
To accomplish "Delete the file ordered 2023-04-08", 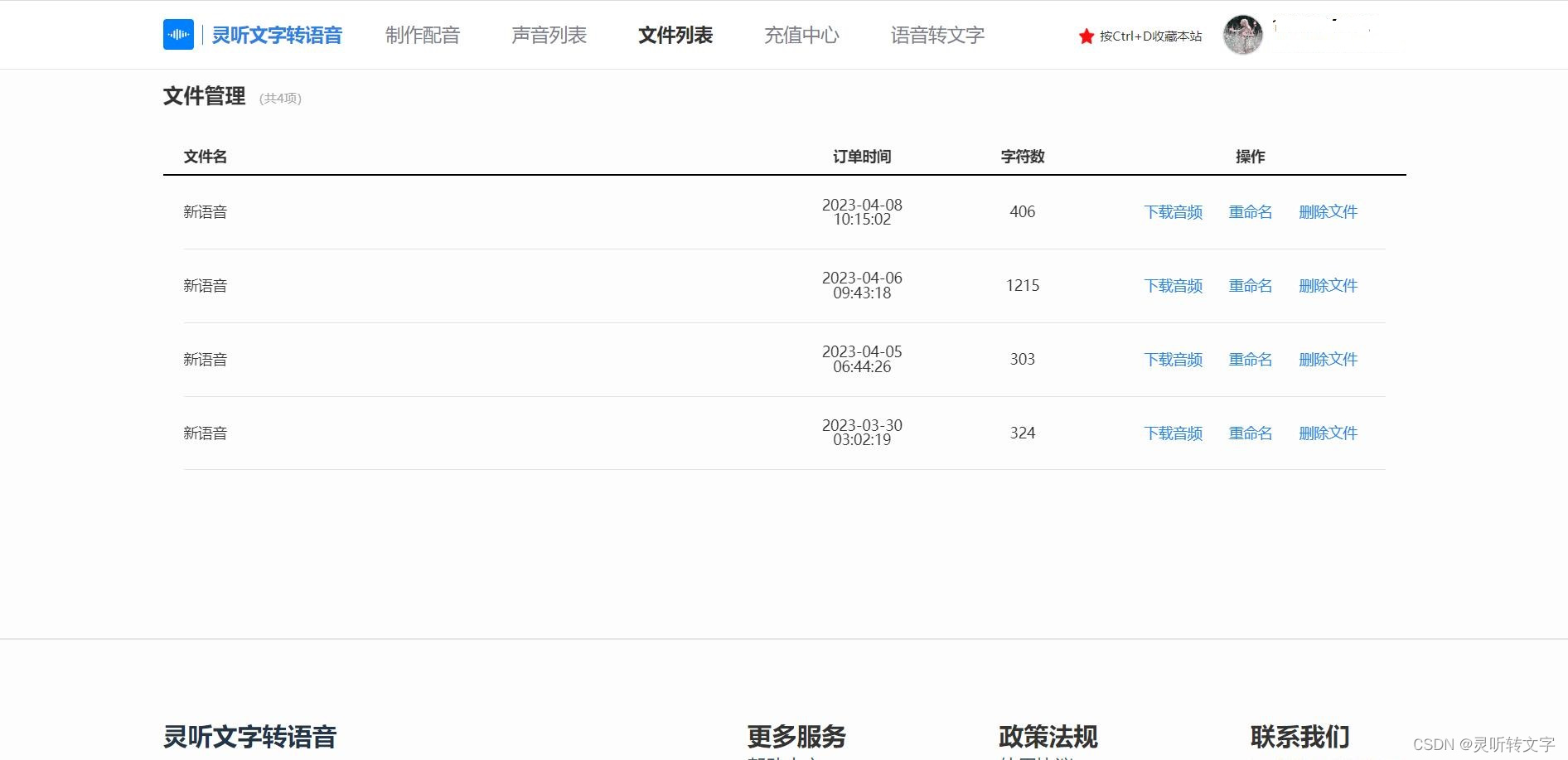I will coord(1328,212).
